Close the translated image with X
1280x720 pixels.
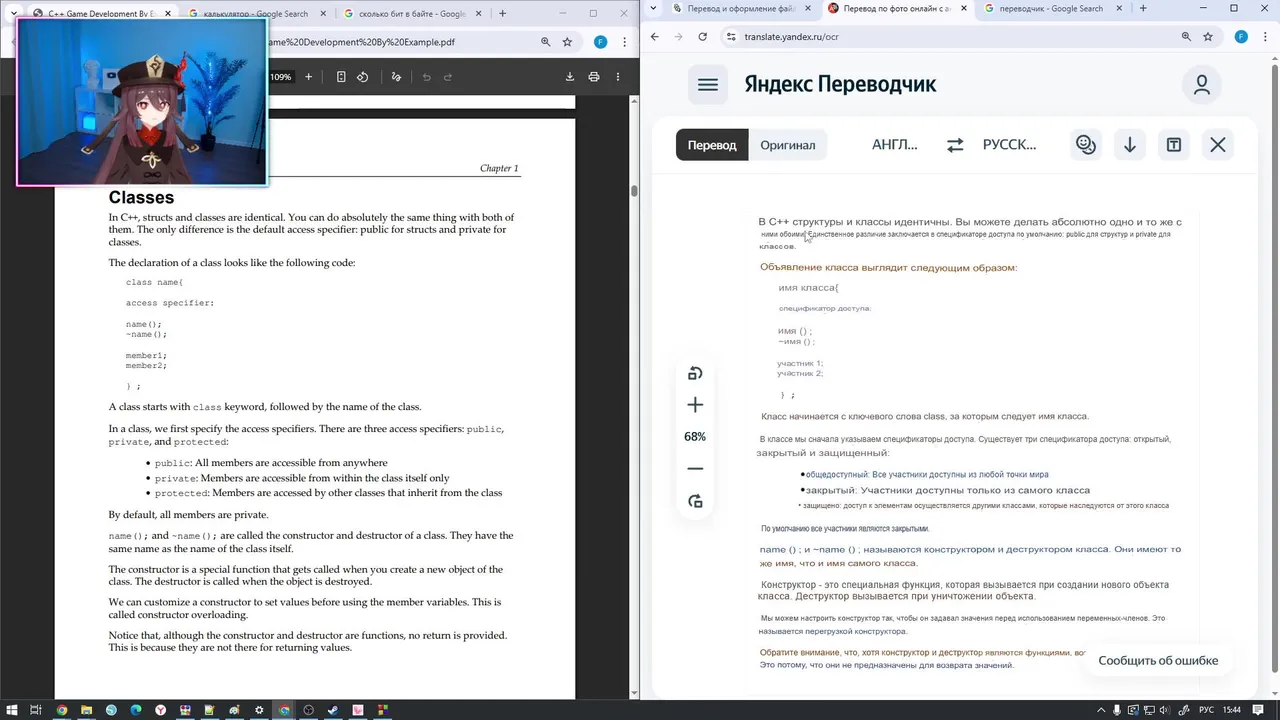[1218, 145]
